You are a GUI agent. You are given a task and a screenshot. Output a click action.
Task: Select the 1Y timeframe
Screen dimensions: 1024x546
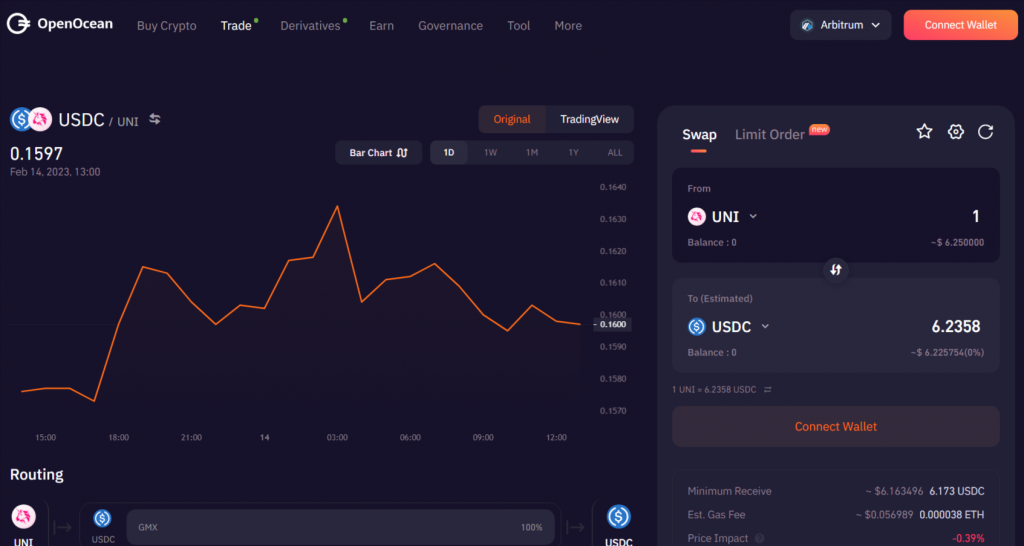(573, 152)
